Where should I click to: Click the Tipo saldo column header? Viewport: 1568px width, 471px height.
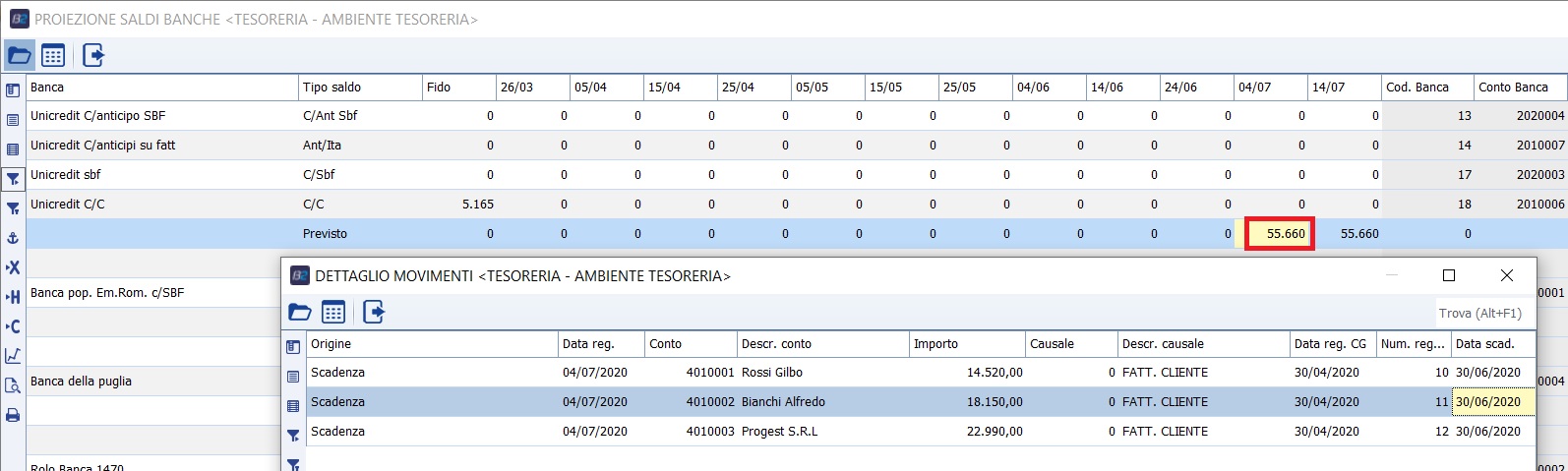(x=360, y=88)
